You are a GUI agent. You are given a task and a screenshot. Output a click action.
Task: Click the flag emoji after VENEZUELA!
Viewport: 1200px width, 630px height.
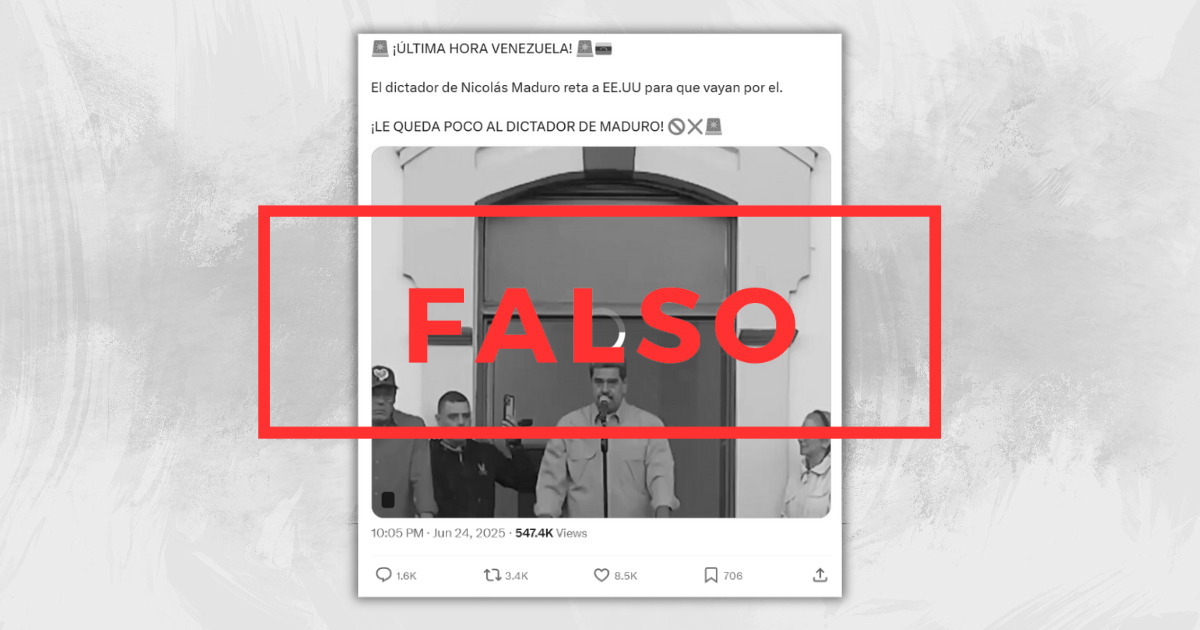[603, 49]
